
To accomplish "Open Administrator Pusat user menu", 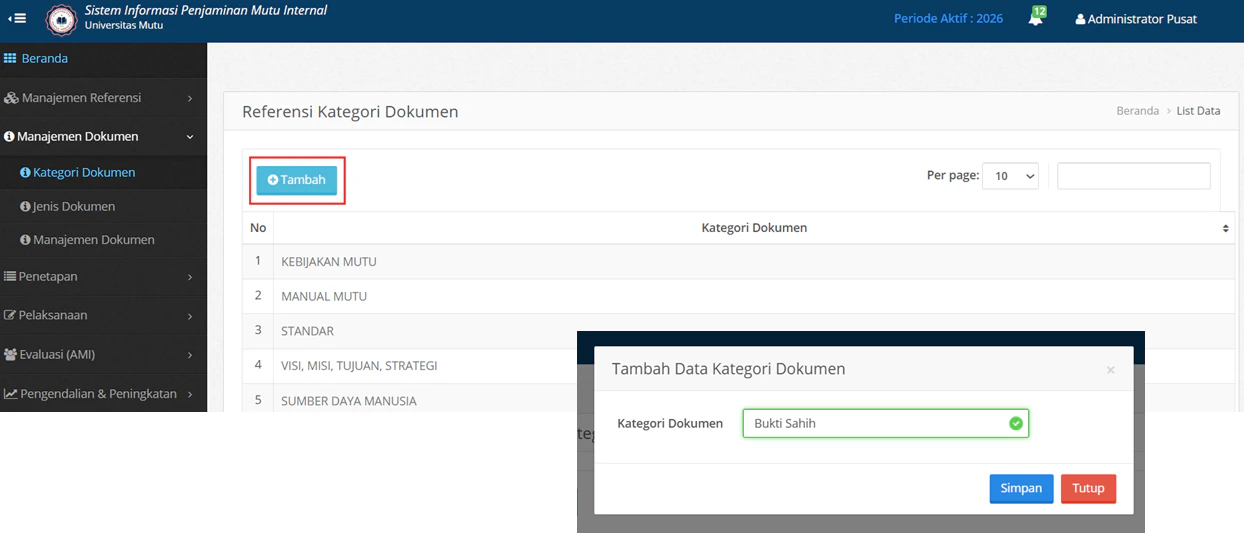I will tap(1136, 19).
